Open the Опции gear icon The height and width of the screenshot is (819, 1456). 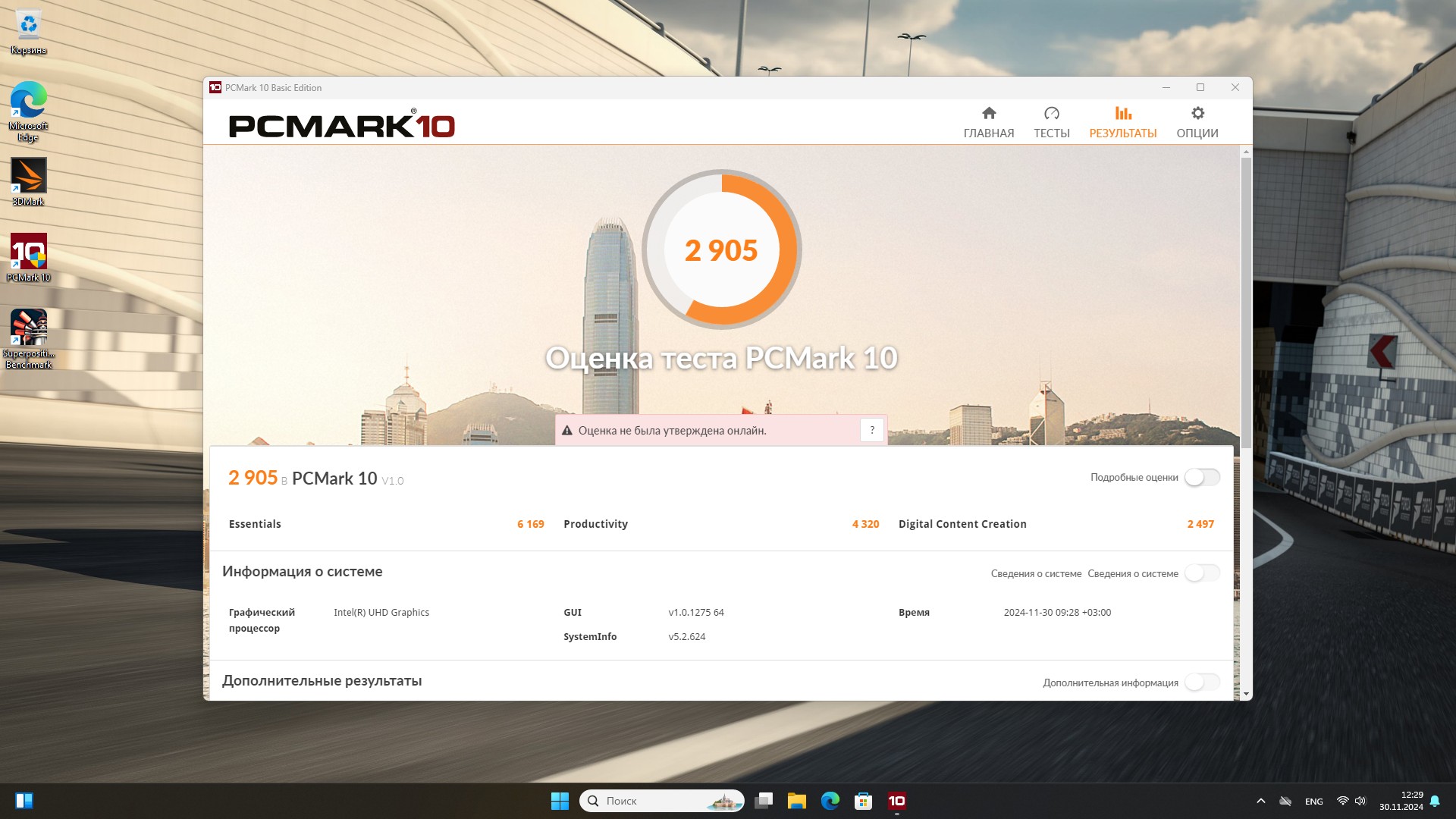pyautogui.click(x=1197, y=114)
